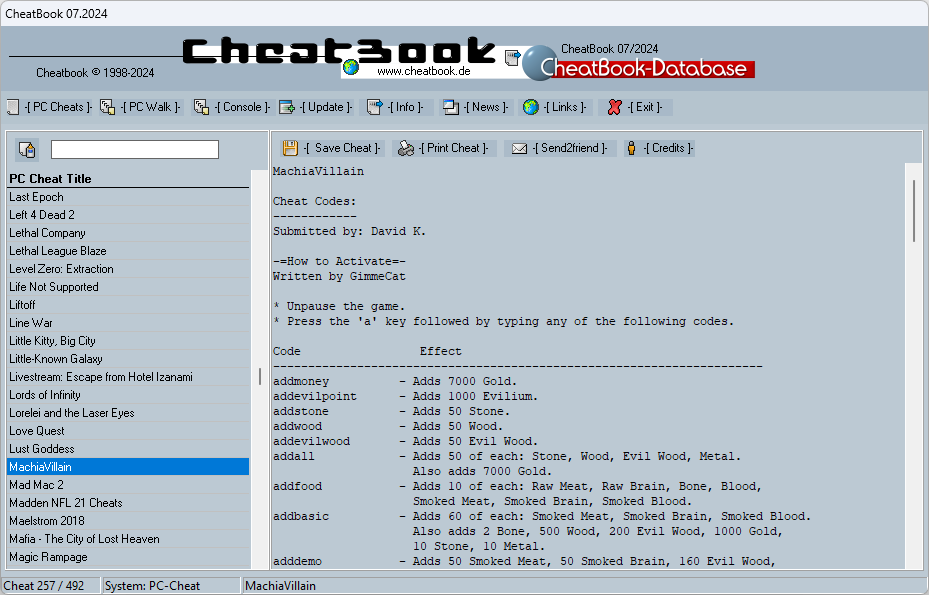This screenshot has width=929, height=595.
Task: Click the search document icon beside the search box
Action: (27, 148)
